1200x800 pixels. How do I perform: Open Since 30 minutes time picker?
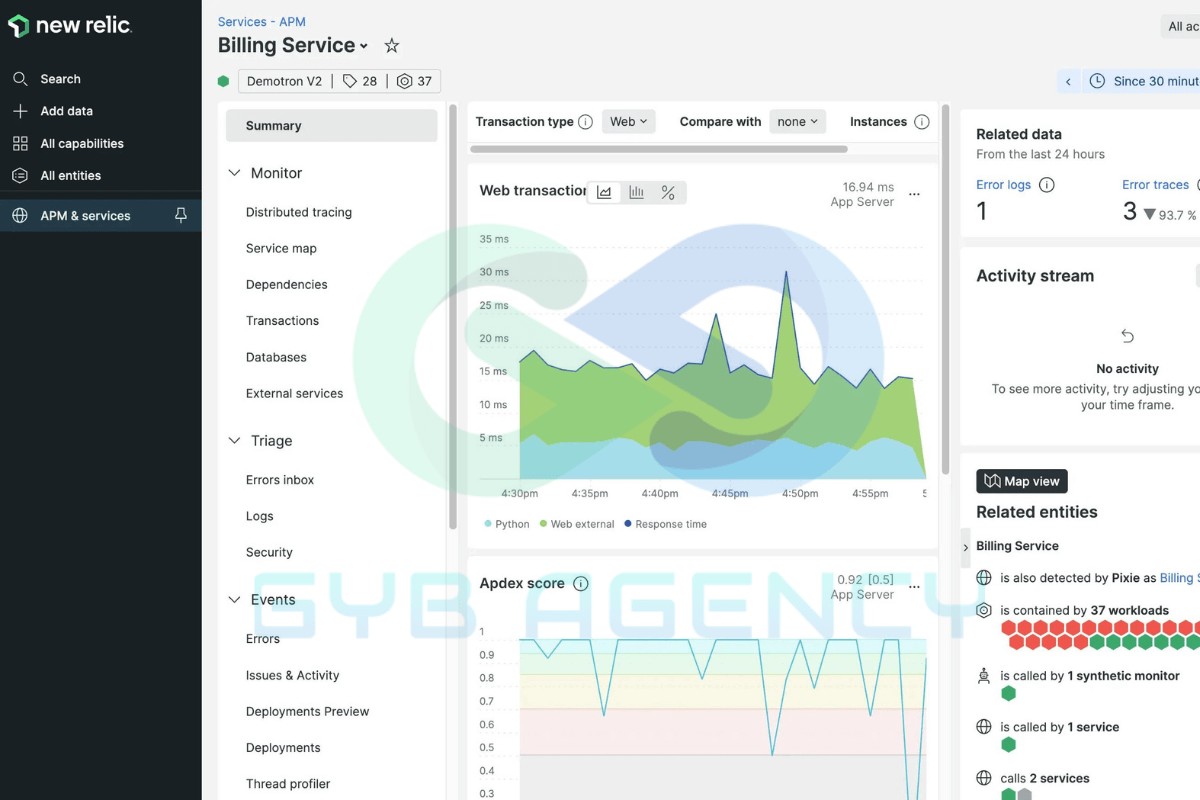[1144, 81]
